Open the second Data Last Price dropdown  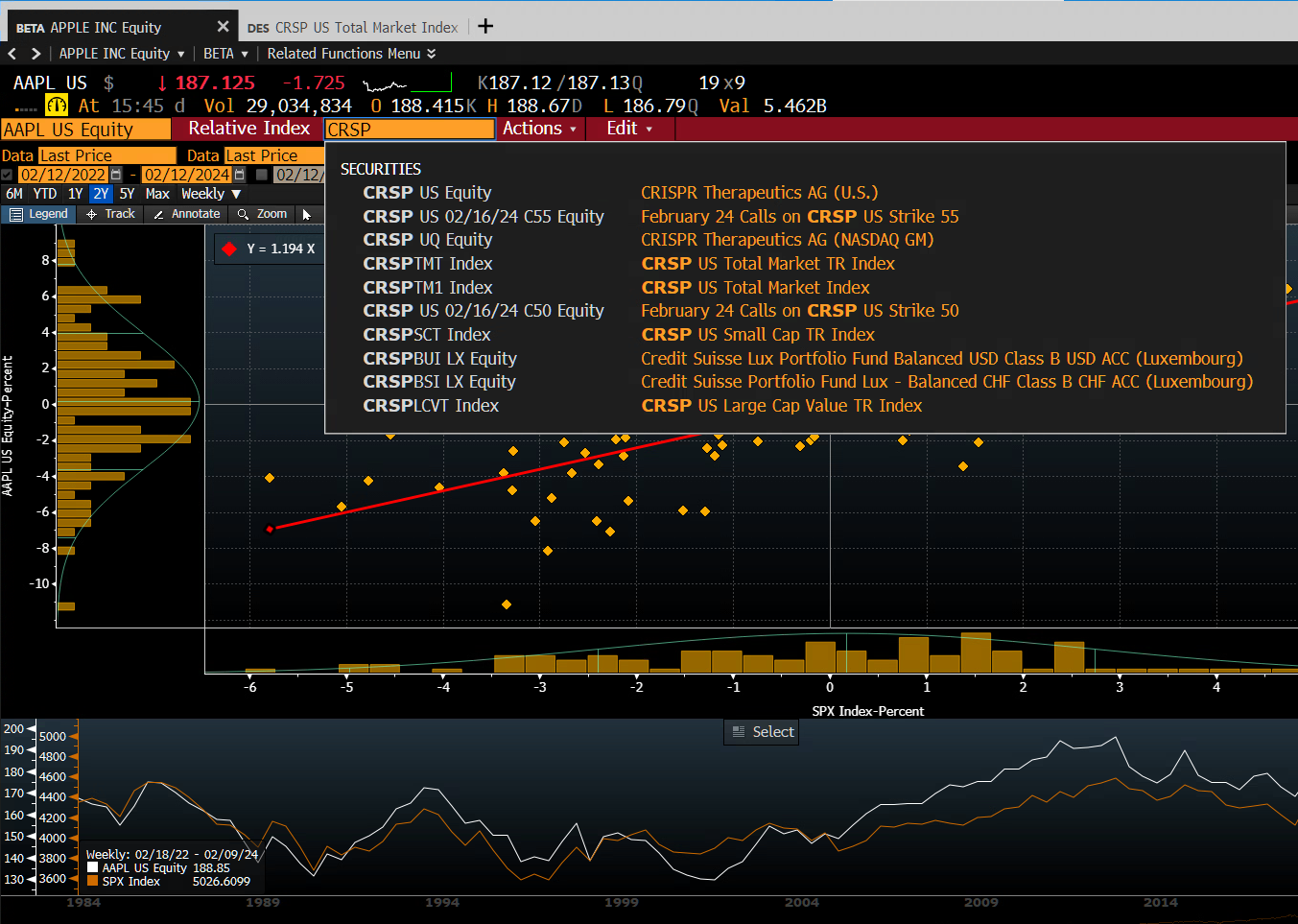pyautogui.click(x=274, y=155)
